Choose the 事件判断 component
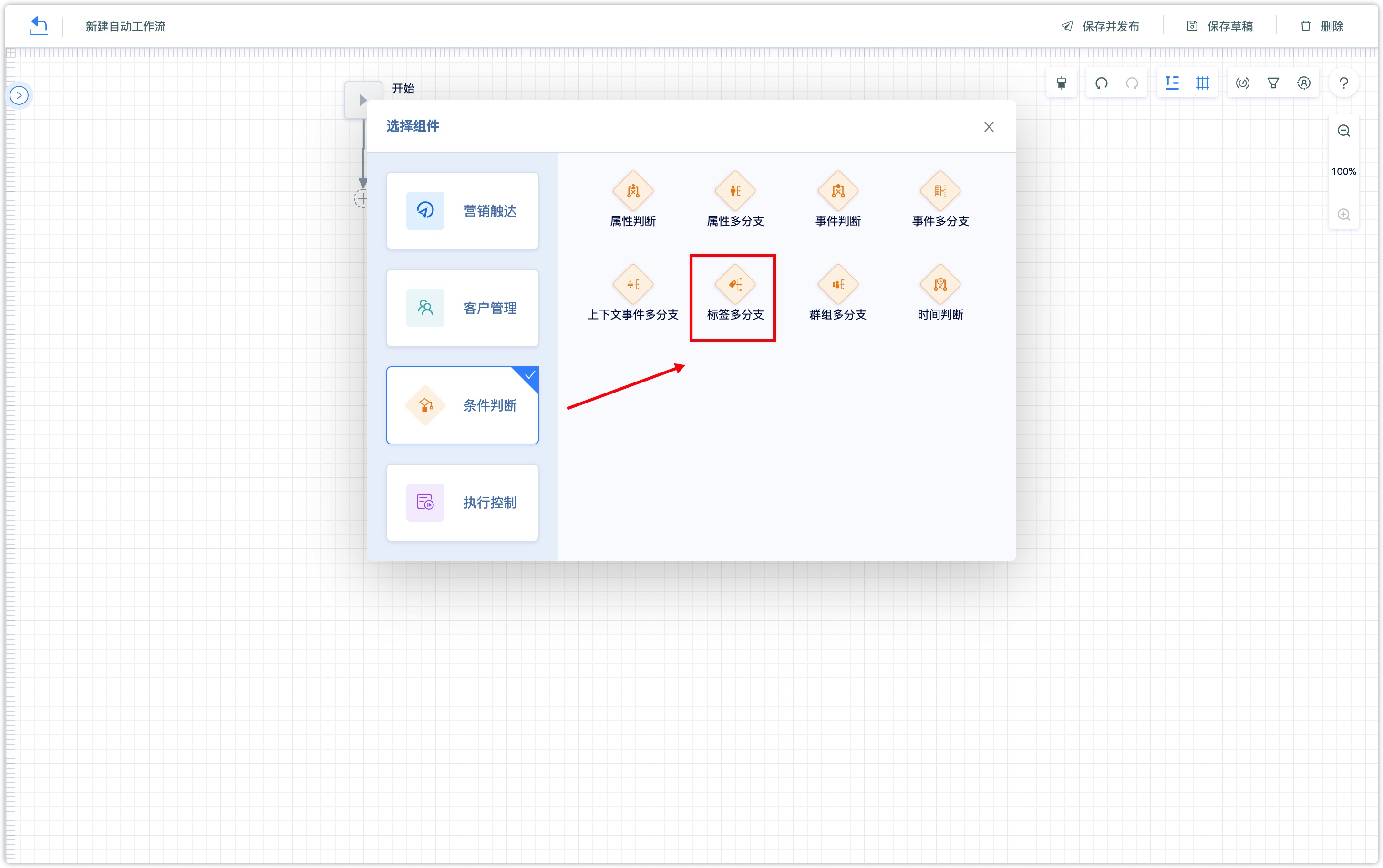 838,199
